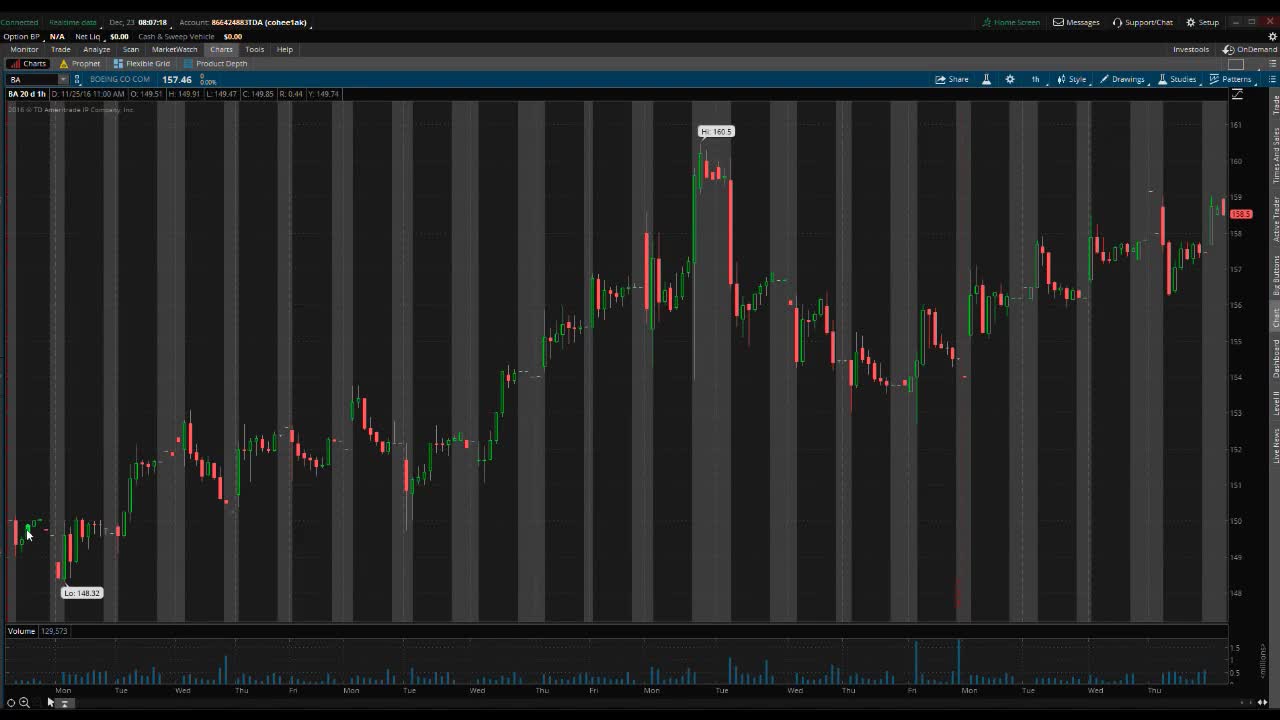Click the red current-price axis label
Image resolution: width=1280 pixels, height=720 pixels.
pos(1241,214)
